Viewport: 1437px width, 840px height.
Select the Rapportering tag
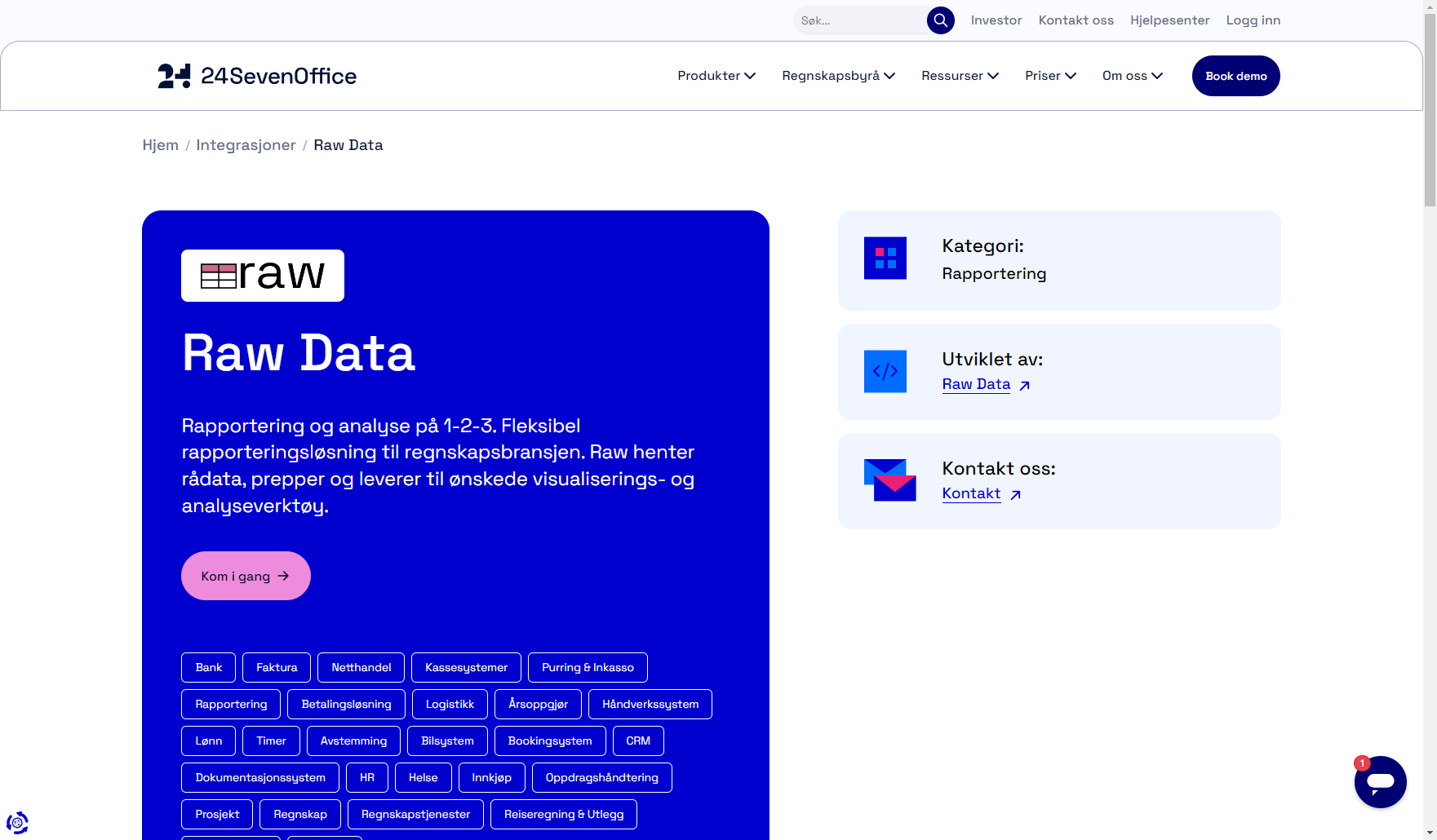tap(231, 704)
